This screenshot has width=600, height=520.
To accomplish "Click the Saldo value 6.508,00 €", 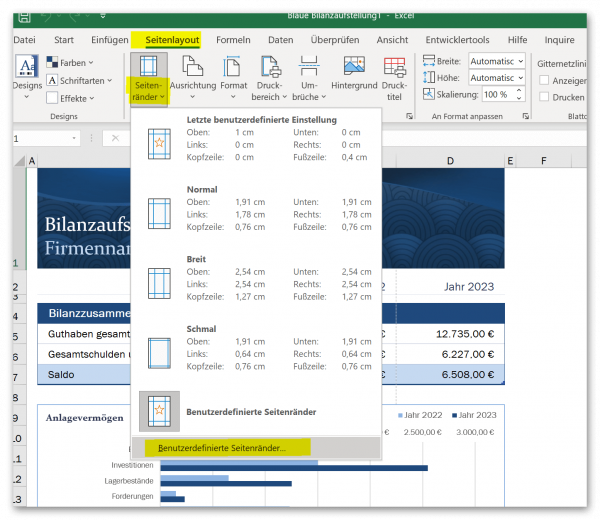I will (451, 374).
